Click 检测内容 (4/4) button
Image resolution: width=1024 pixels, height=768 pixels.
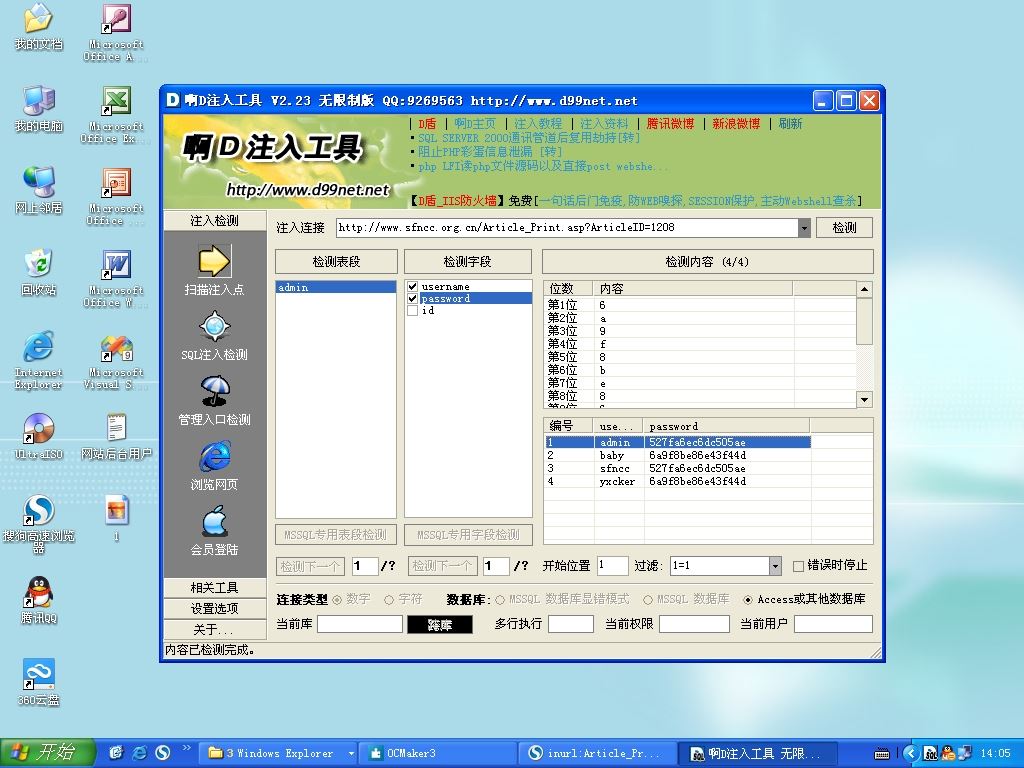(707, 262)
